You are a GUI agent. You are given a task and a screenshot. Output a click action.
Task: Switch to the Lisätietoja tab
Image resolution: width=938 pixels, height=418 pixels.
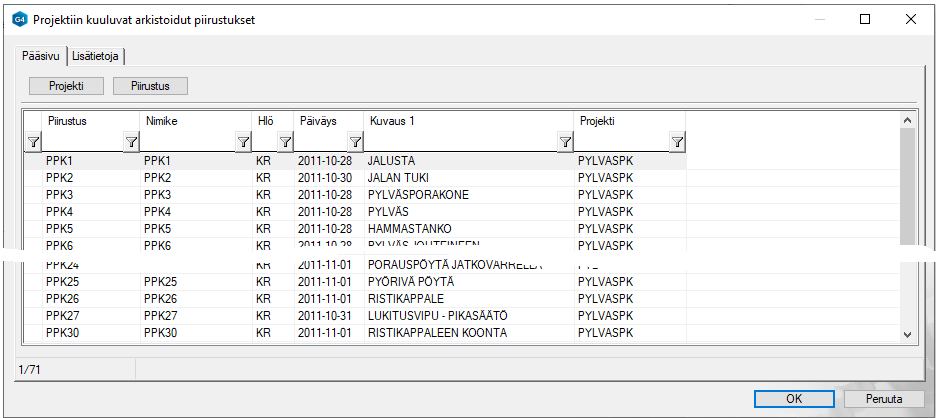pos(95,56)
